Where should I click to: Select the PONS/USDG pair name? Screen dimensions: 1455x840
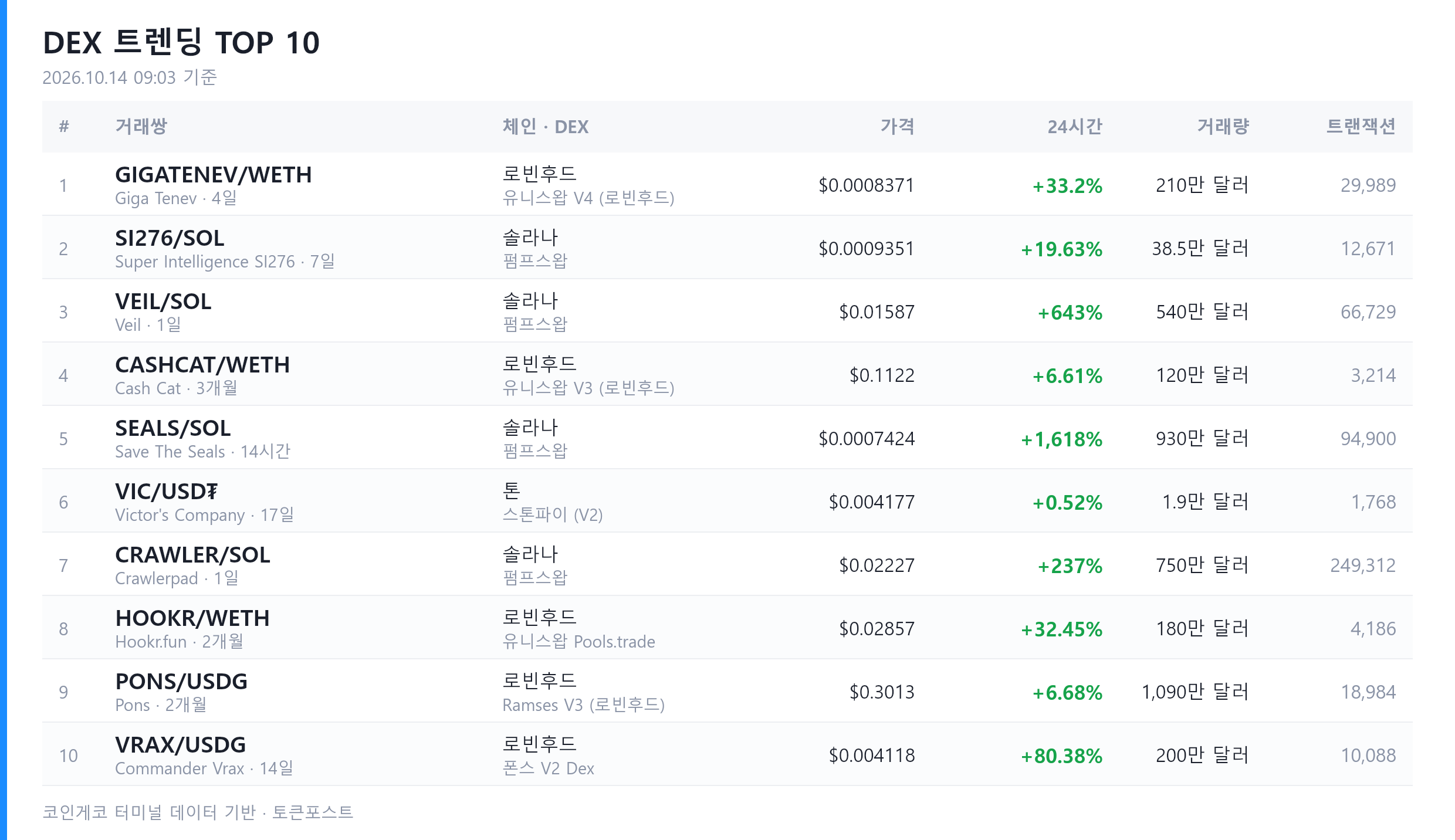click(x=181, y=682)
